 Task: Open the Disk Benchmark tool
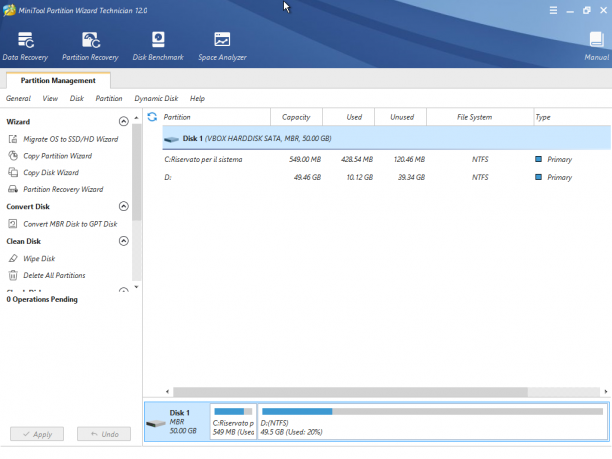[x=158, y=46]
